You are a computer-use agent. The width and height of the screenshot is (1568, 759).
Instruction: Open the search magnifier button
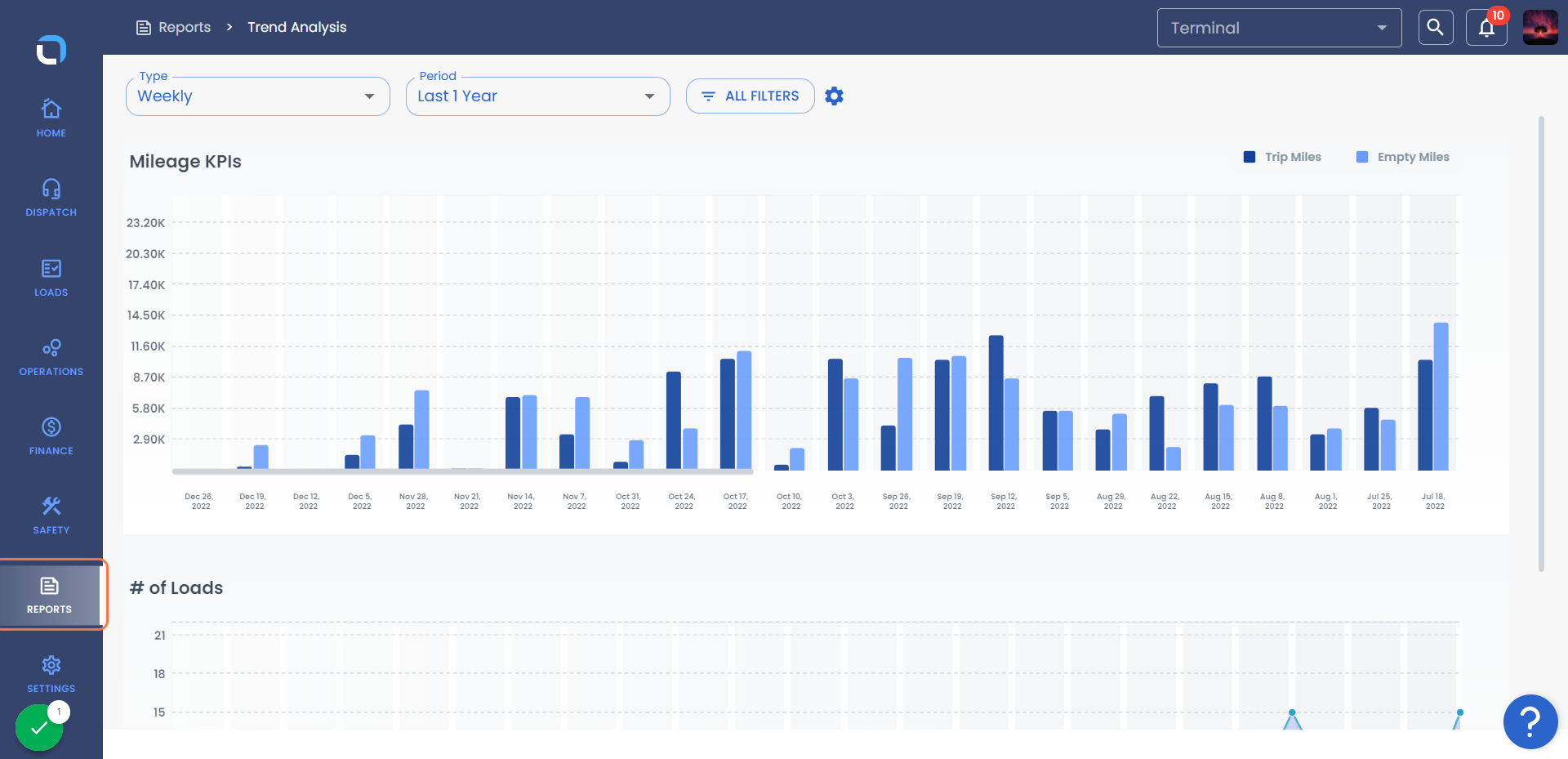point(1436,28)
